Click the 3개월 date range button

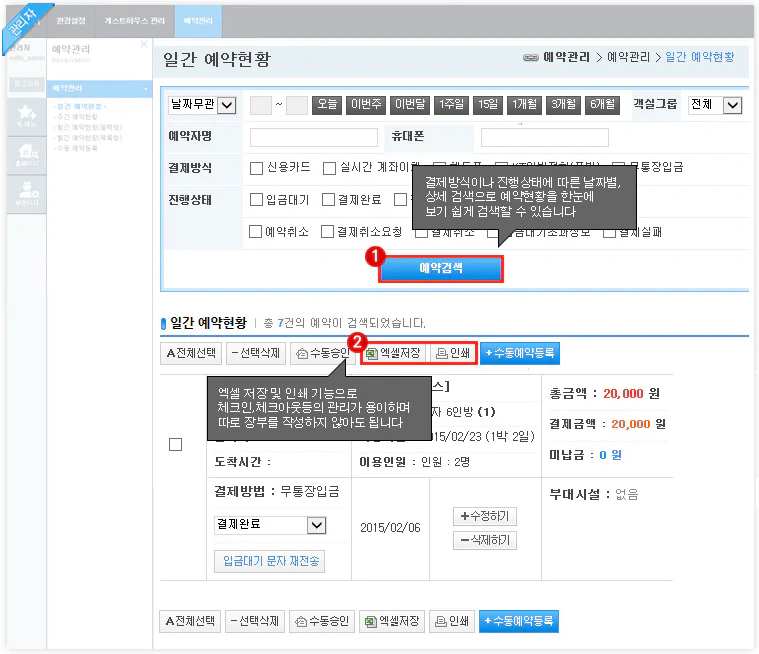tap(563, 105)
